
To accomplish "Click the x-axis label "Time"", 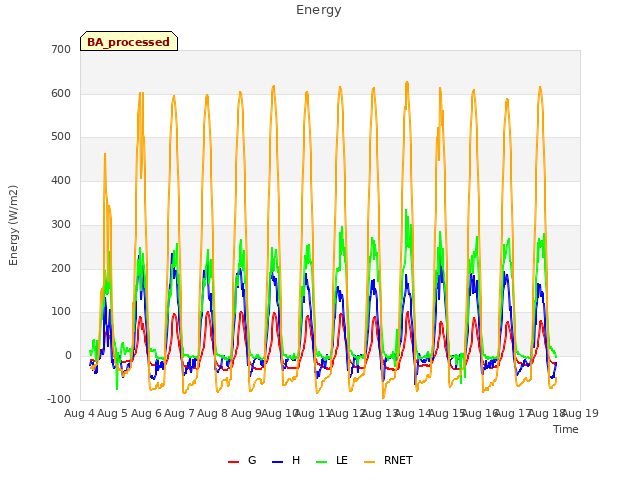I will (565, 429).
